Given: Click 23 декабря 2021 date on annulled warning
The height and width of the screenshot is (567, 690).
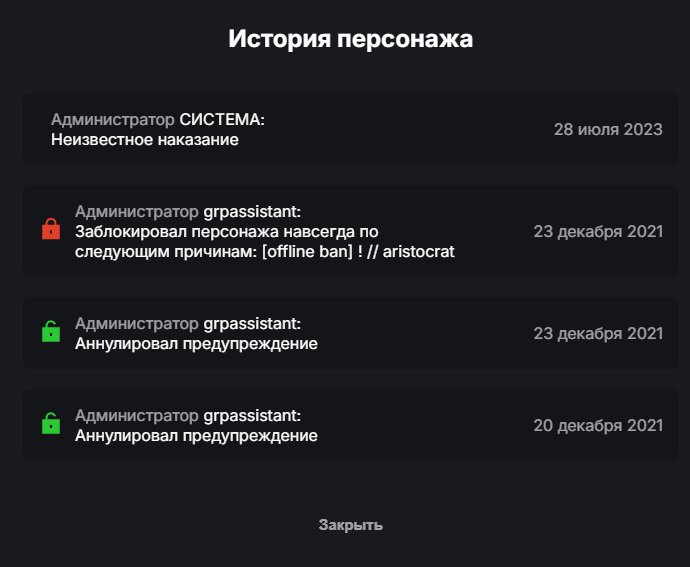Looking at the screenshot, I should pyautogui.click(x=598, y=333).
